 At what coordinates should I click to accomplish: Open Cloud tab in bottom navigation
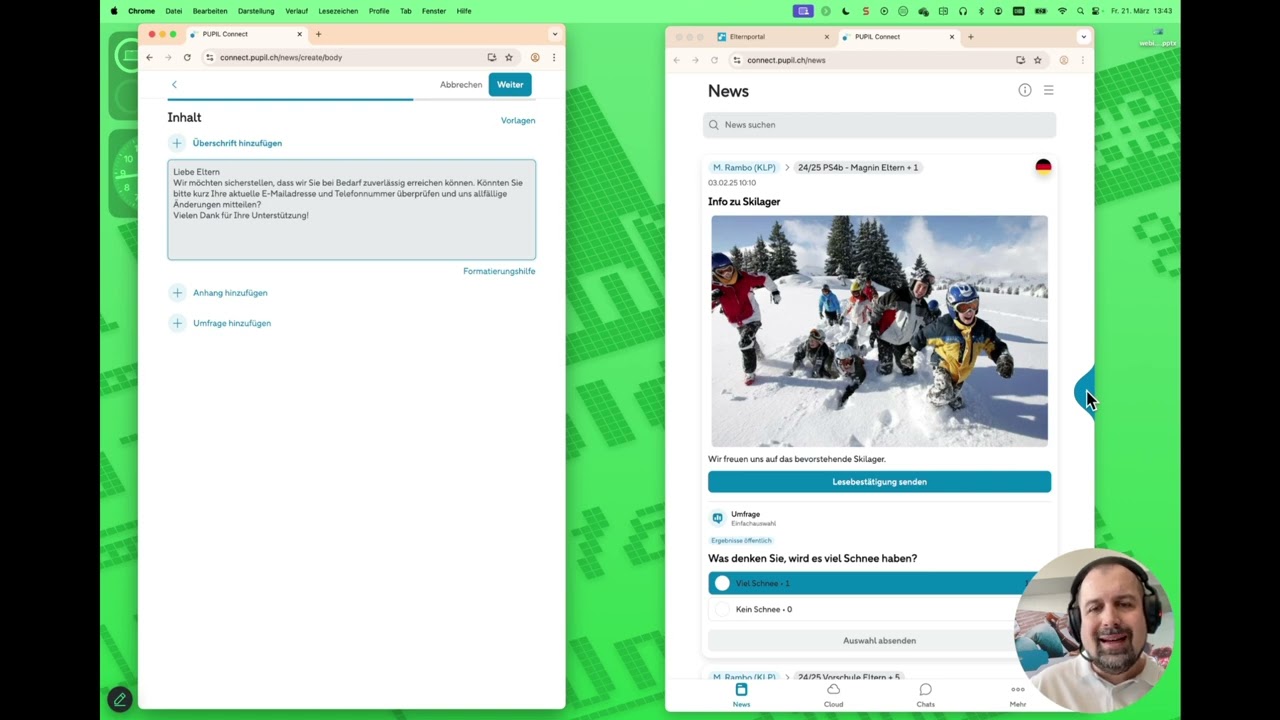point(833,695)
